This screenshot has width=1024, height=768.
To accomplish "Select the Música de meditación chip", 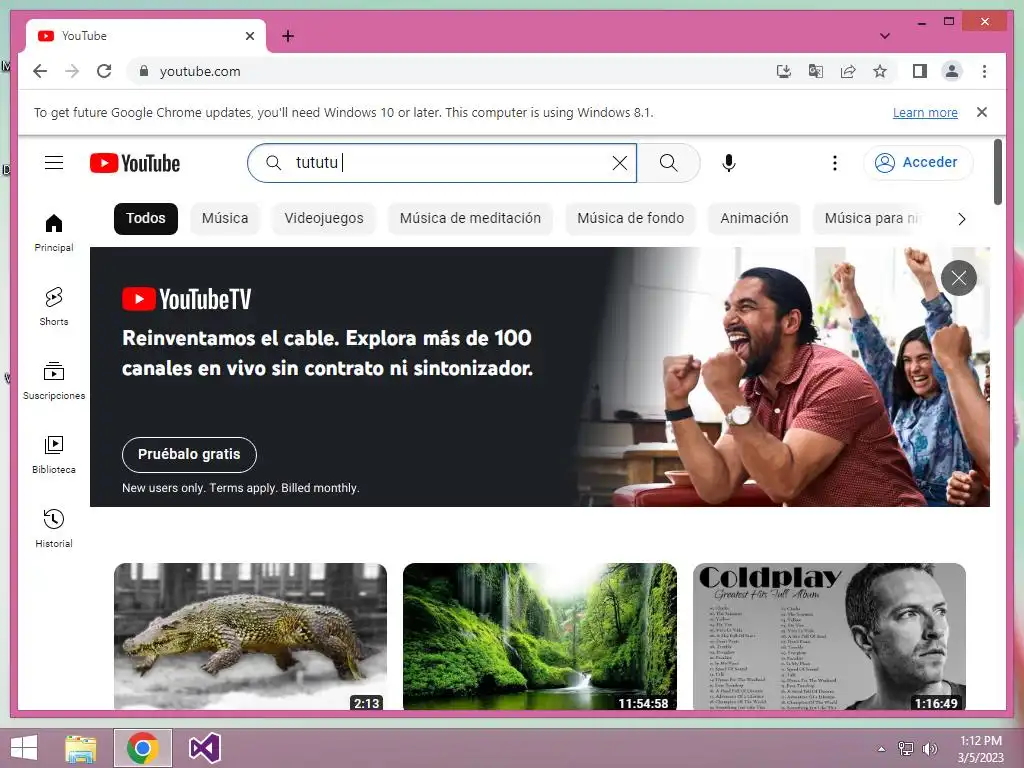I will tap(470, 218).
